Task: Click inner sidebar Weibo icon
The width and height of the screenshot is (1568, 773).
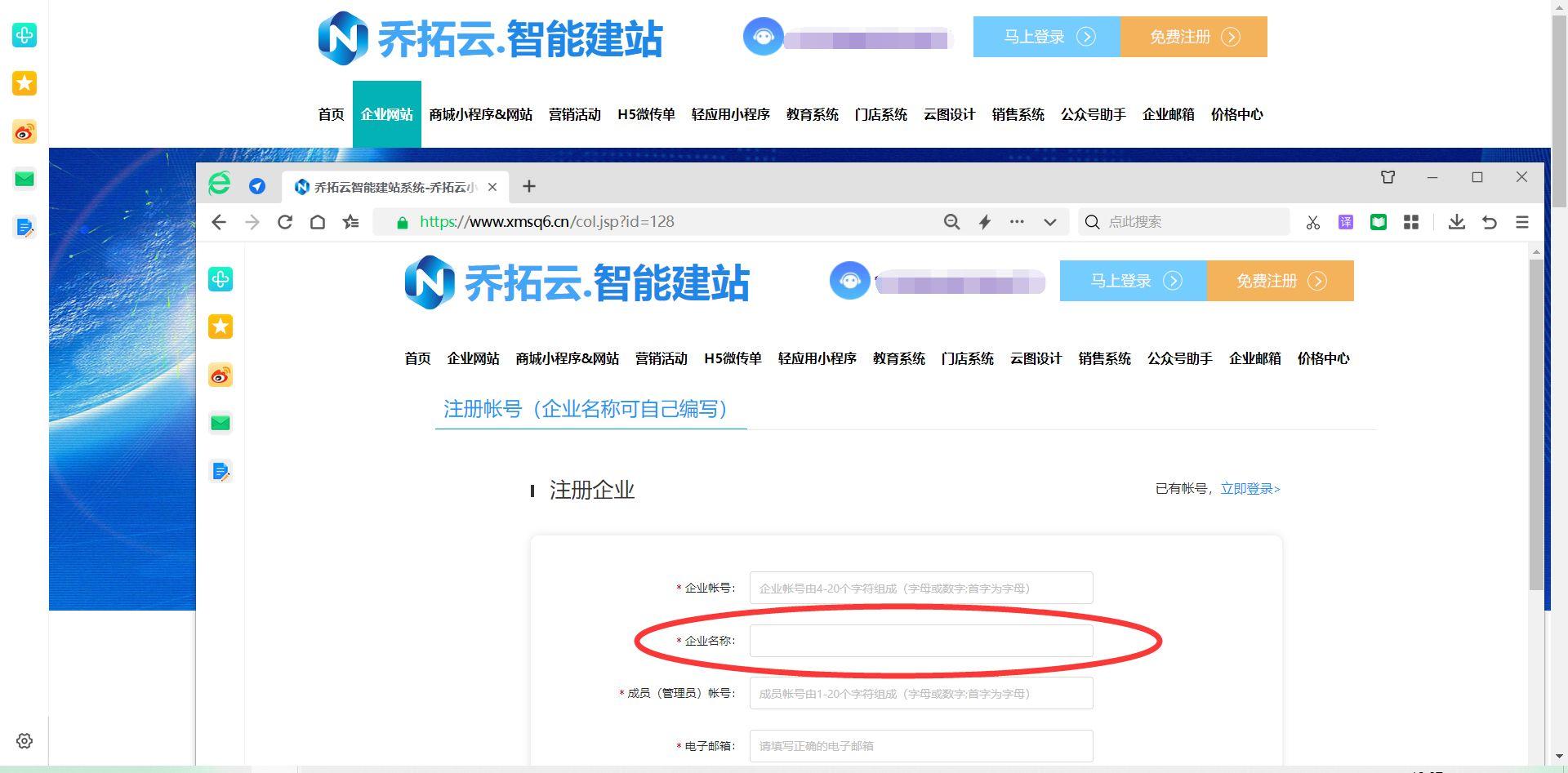Action: 220,375
